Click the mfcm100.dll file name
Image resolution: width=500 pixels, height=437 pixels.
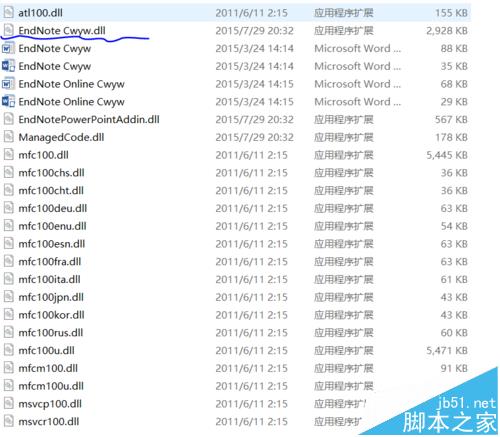click(x=48, y=368)
